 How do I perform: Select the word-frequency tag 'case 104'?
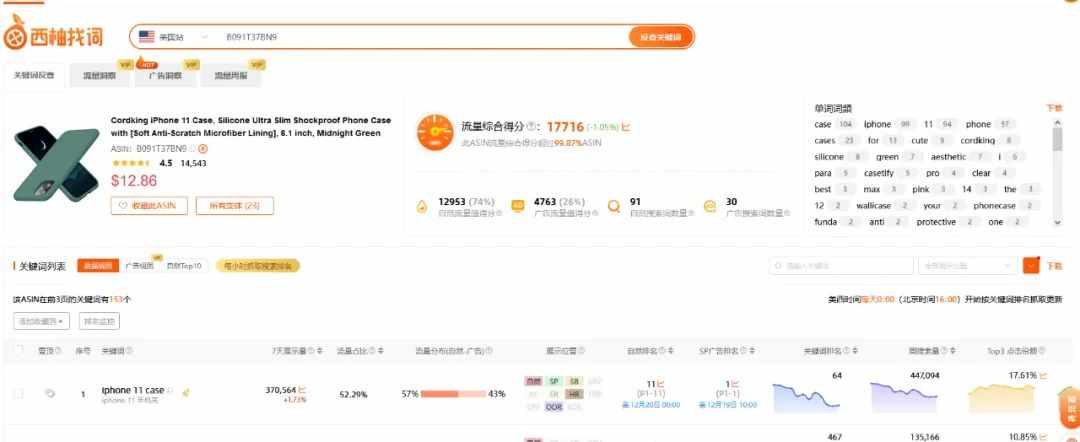pyautogui.click(x=833, y=125)
